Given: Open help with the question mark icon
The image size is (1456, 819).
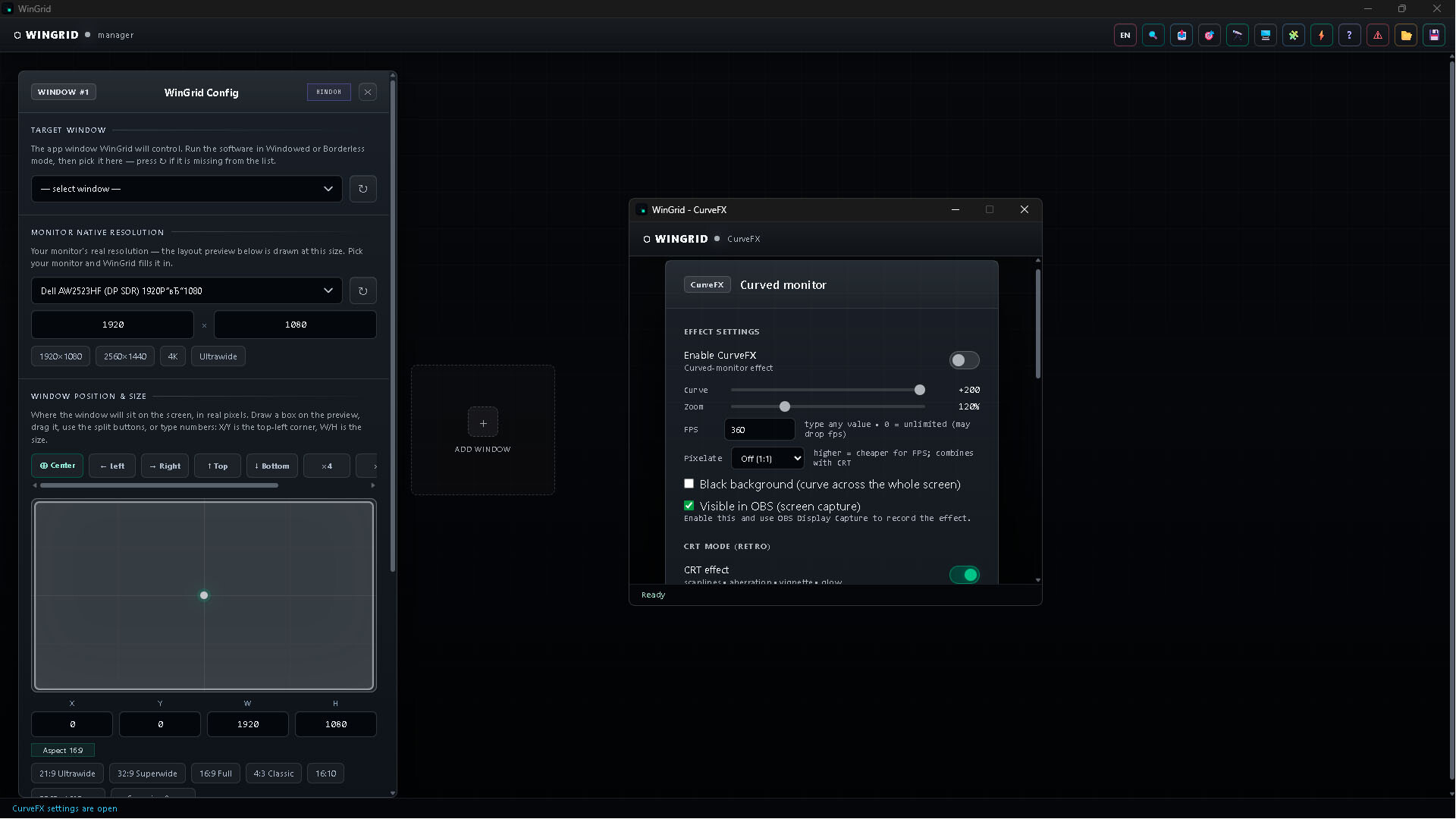Looking at the screenshot, I should pos(1350,35).
